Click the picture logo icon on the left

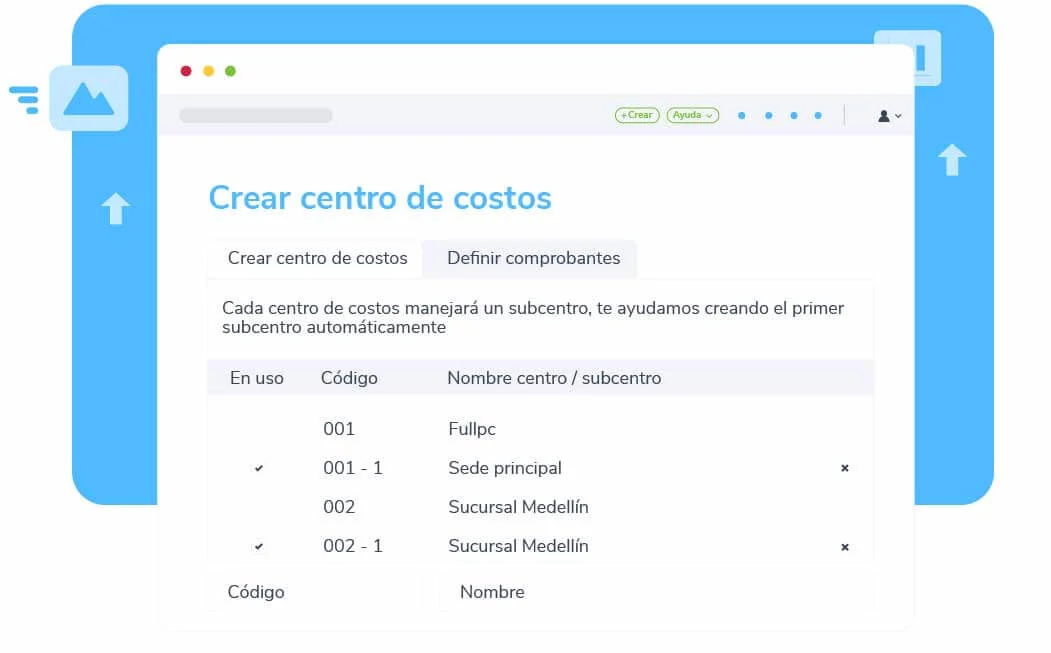88,98
